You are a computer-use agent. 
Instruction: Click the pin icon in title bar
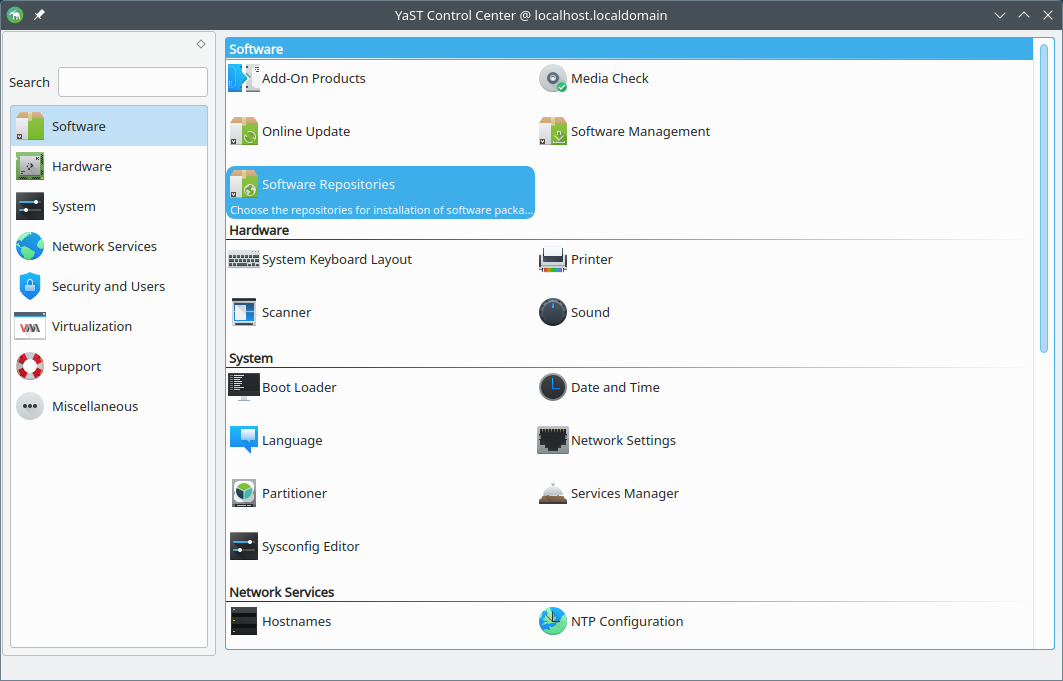click(x=39, y=15)
